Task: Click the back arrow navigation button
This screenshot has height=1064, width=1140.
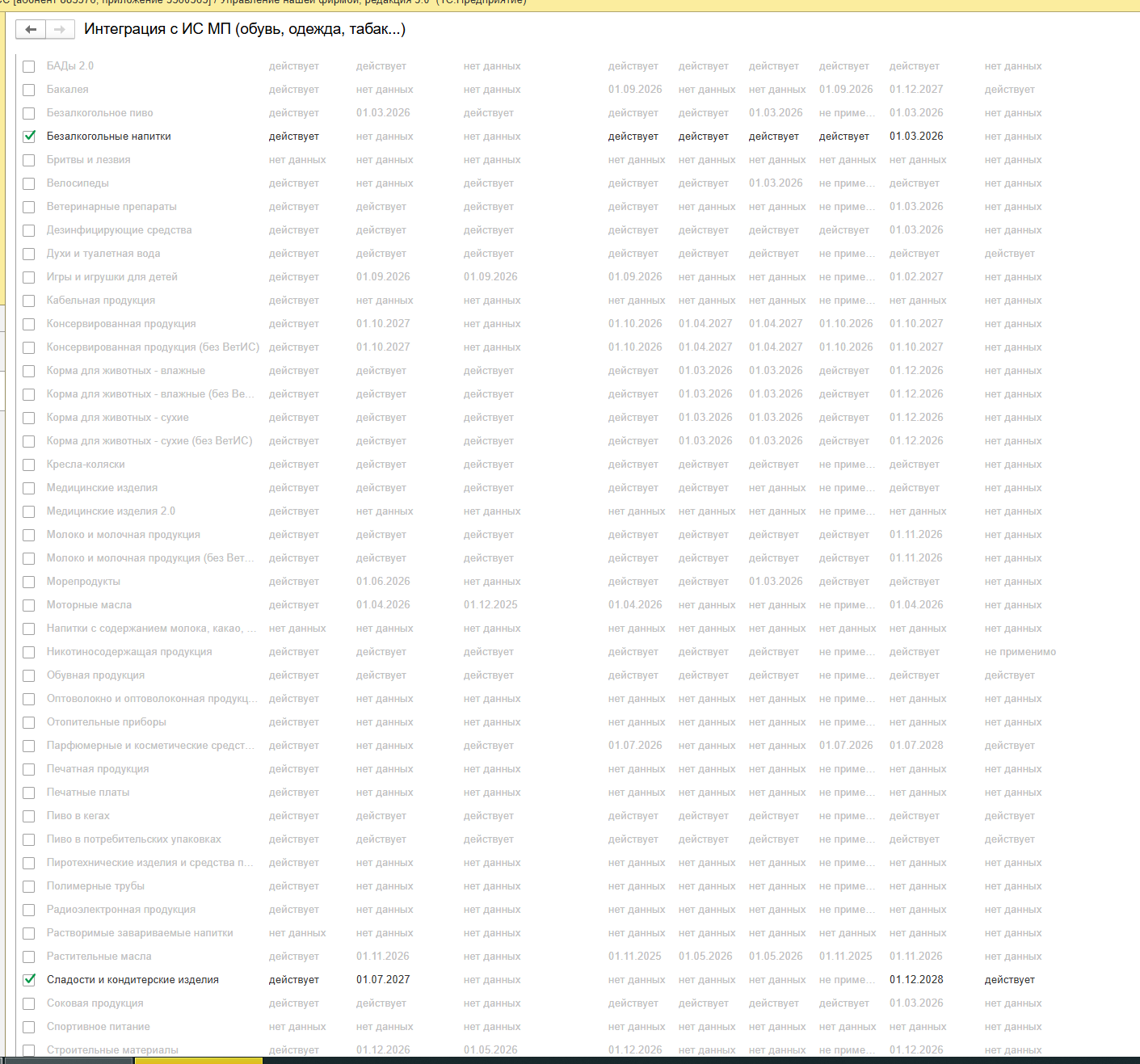Action: tap(31, 30)
